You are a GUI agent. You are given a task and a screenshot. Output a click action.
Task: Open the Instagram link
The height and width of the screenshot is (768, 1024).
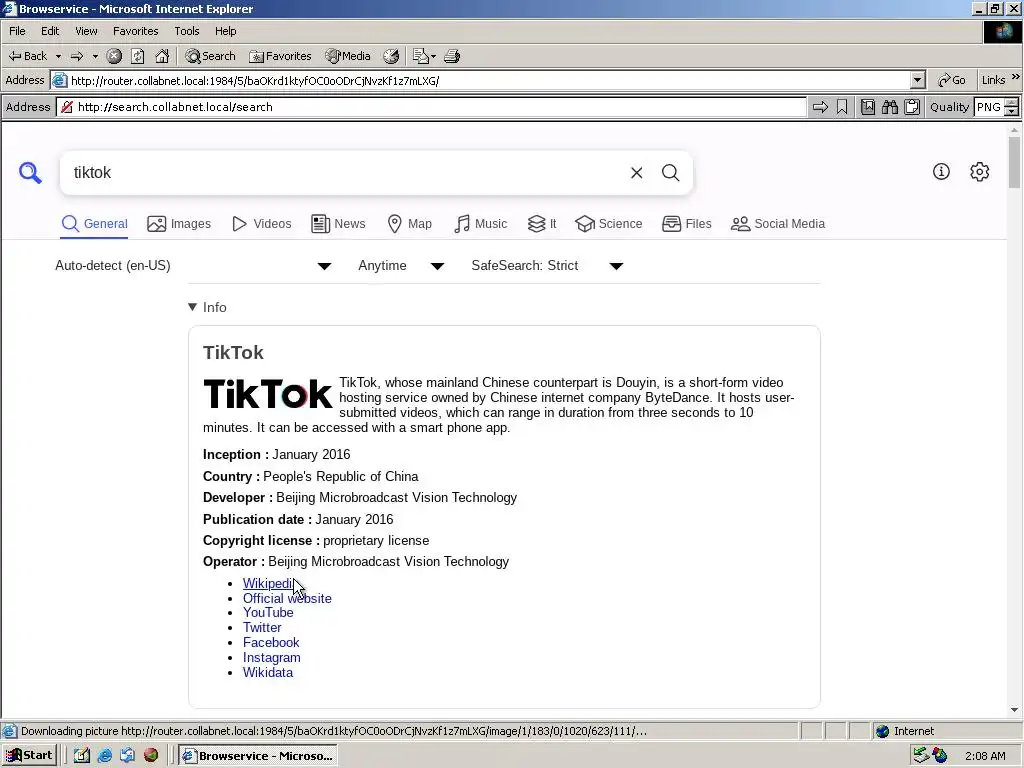[x=272, y=658]
